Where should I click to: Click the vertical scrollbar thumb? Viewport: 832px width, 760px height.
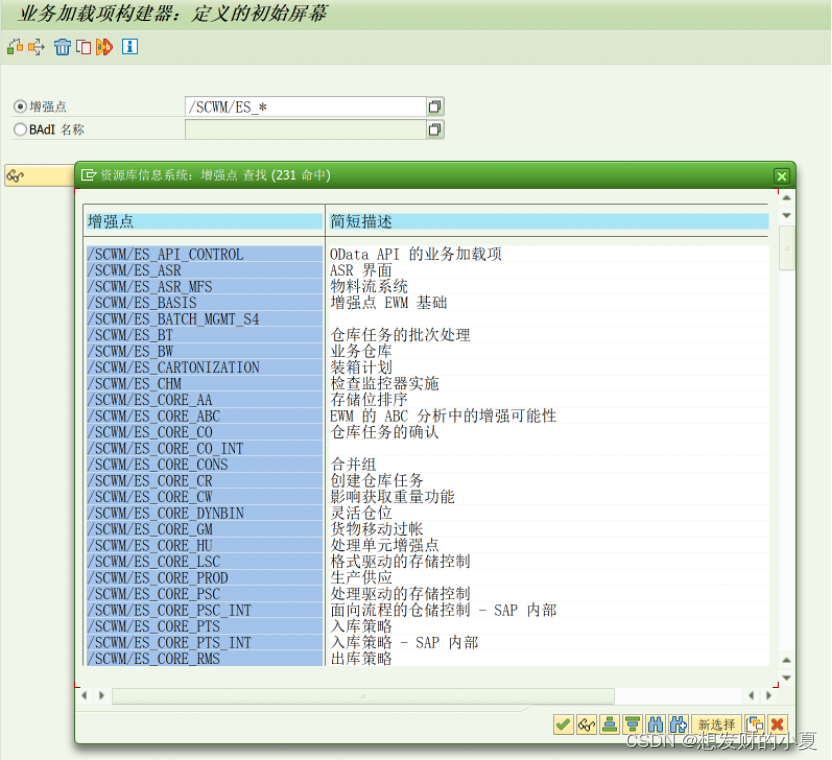(x=787, y=248)
